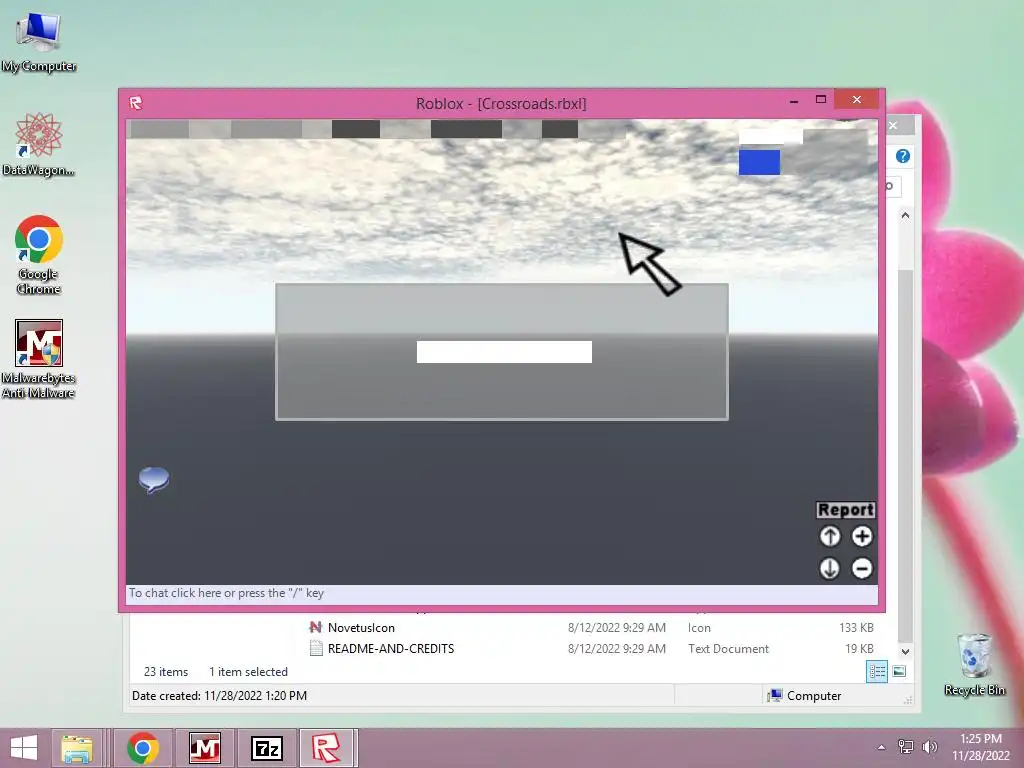This screenshot has height=768, width=1024.
Task: Click the '133 KB' size cell for NovetusIcon
Action: point(856,628)
